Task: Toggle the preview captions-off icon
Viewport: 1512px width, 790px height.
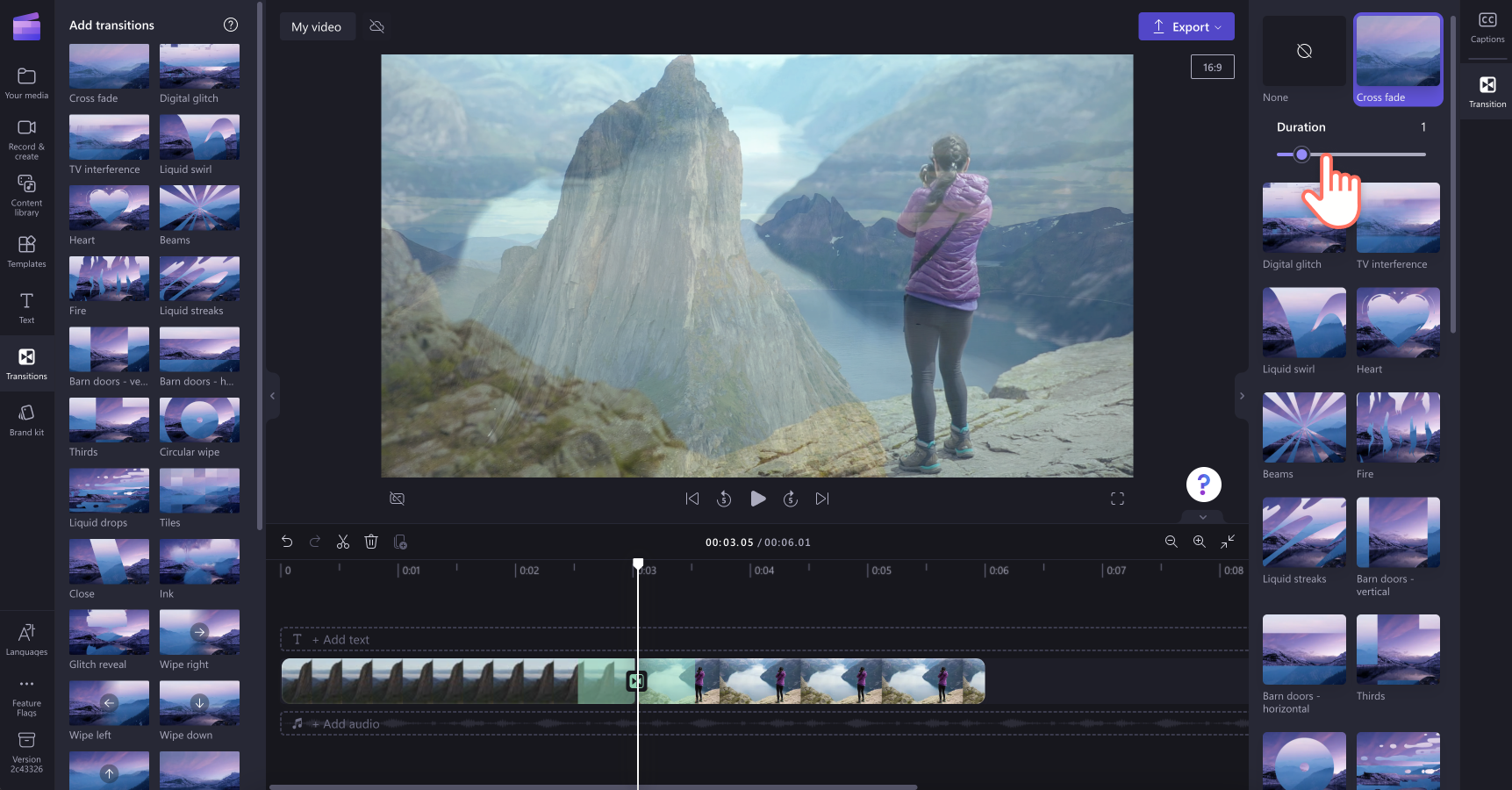Action: (x=398, y=499)
